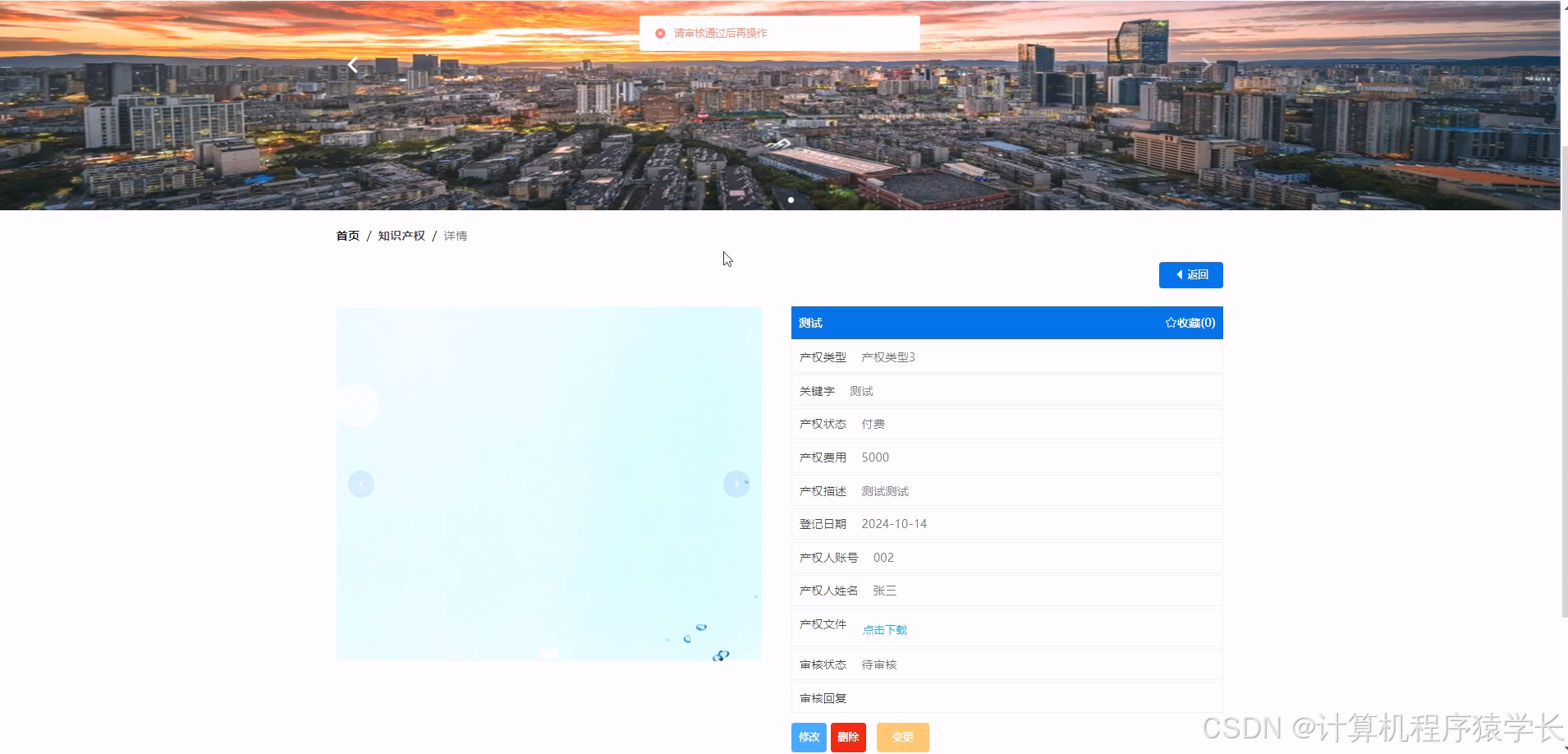
Task: Click the 返回 button to go back
Action: [1190, 274]
